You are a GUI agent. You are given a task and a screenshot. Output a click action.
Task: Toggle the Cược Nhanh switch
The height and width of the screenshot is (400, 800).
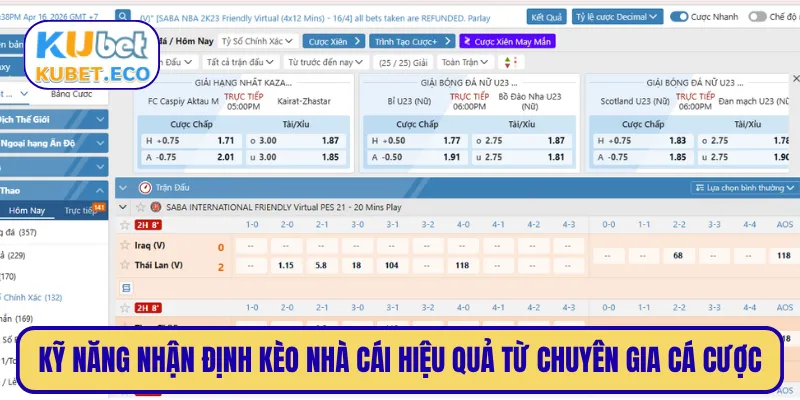pos(679,17)
